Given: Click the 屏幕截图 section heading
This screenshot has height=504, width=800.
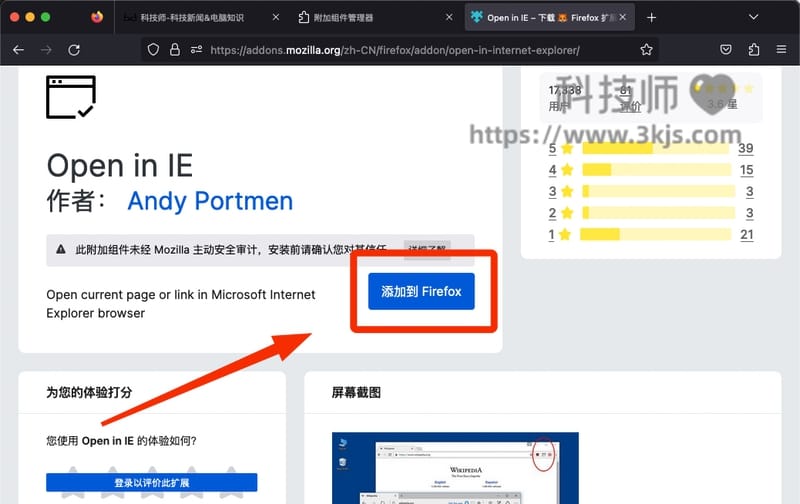Looking at the screenshot, I should point(356,392).
